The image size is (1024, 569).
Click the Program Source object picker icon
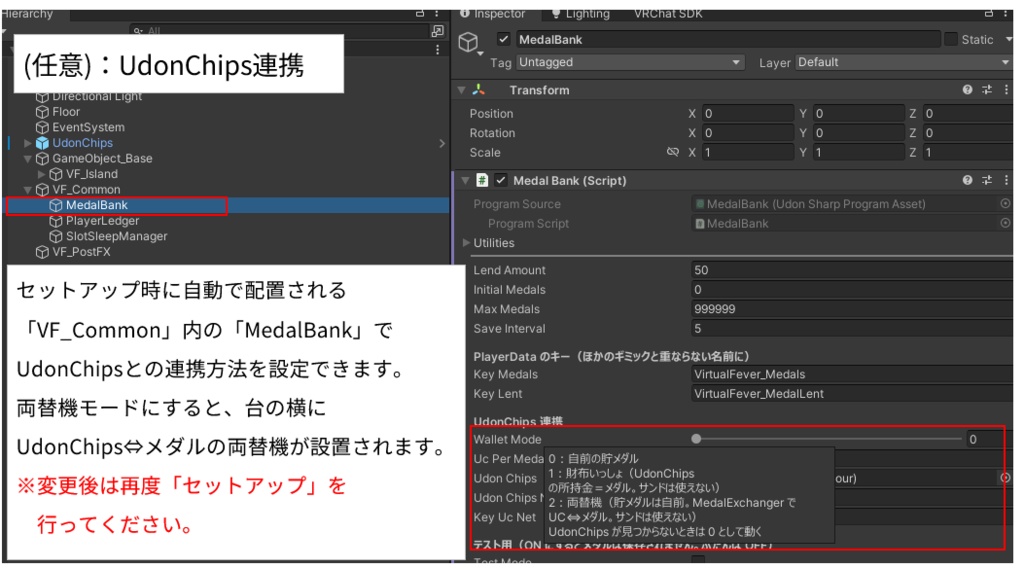(x=1005, y=203)
